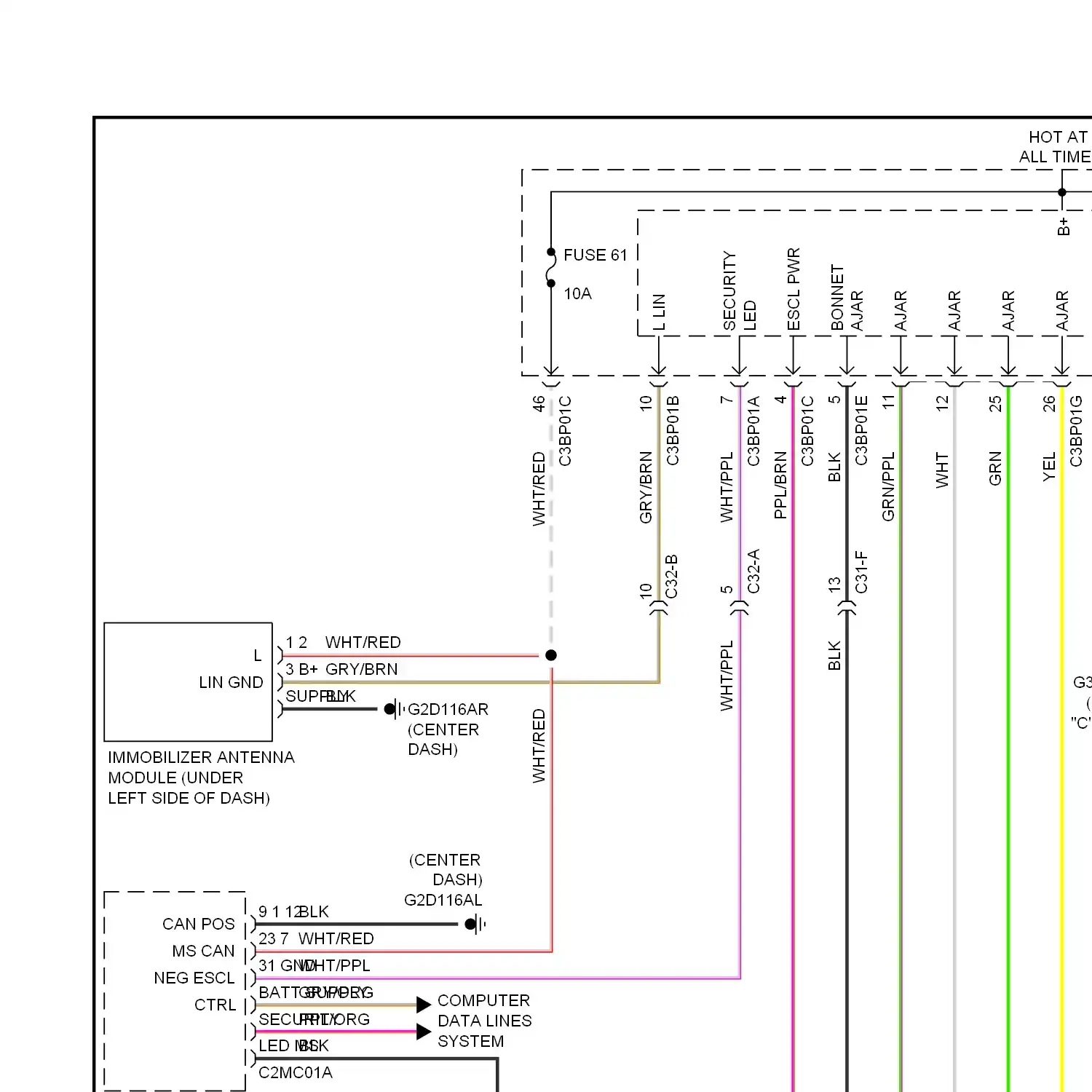1092x1092 pixels.
Task: Select the vertical GRY/BRN wire label
Action: (x=646, y=487)
